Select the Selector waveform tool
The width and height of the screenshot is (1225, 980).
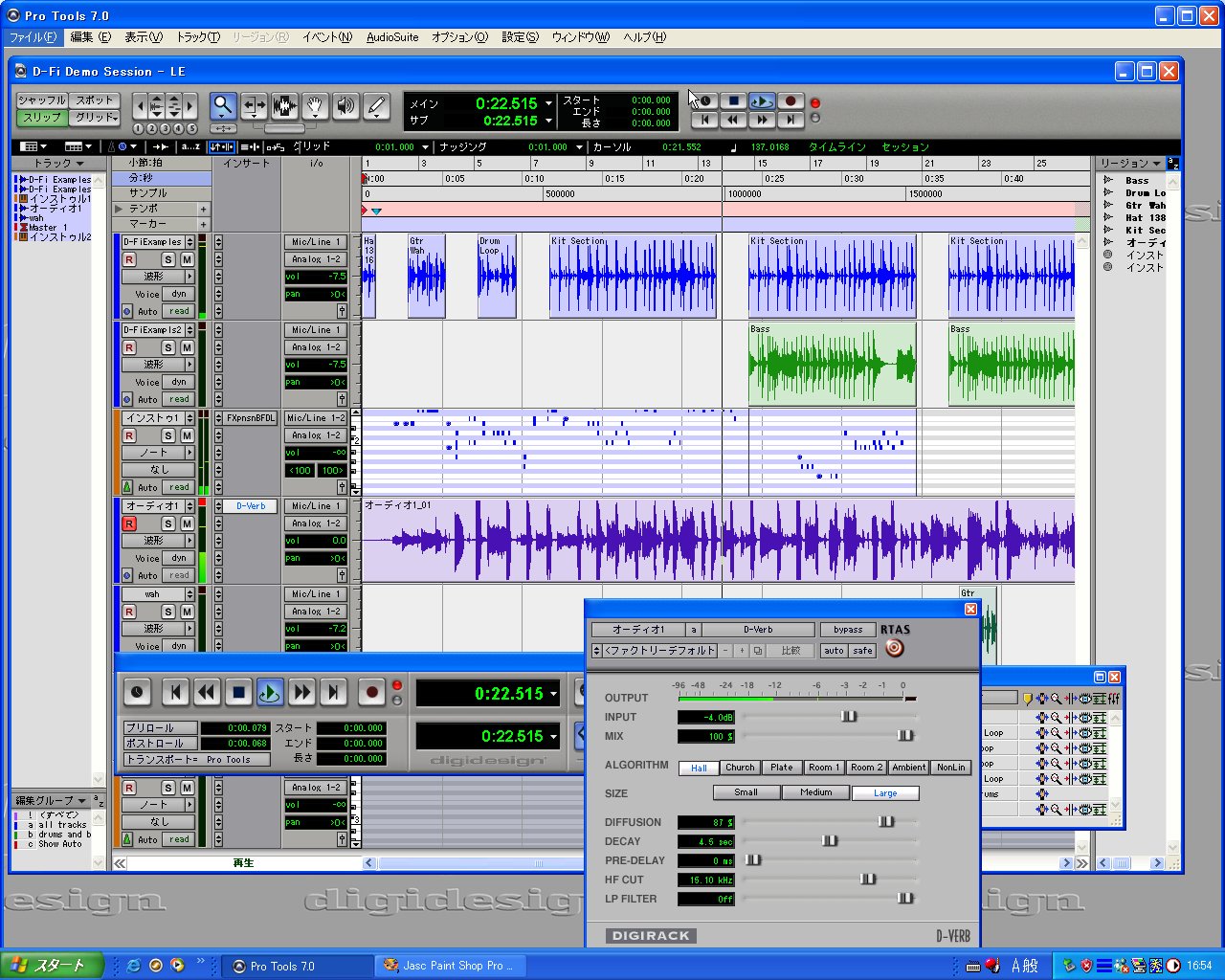pos(284,105)
